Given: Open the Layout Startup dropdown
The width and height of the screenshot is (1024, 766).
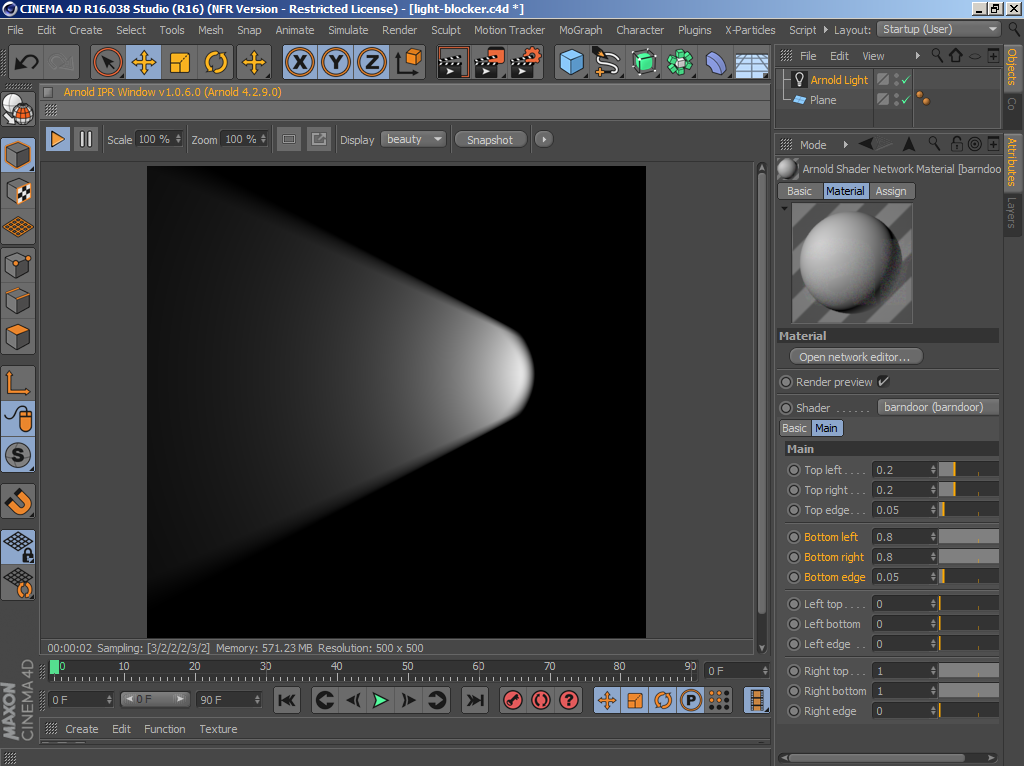Looking at the screenshot, I should click(938, 29).
